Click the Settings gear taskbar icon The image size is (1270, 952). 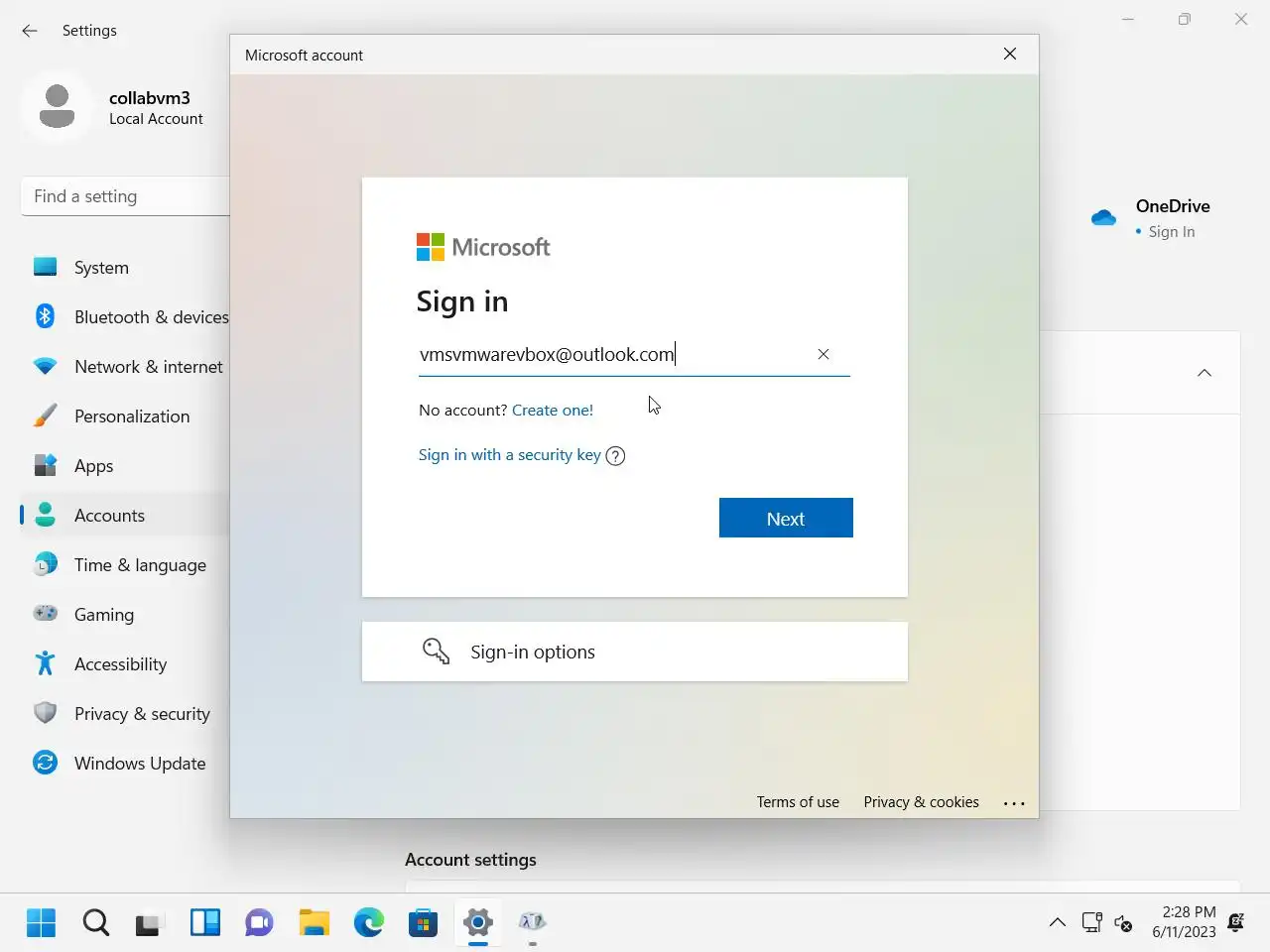(x=478, y=922)
